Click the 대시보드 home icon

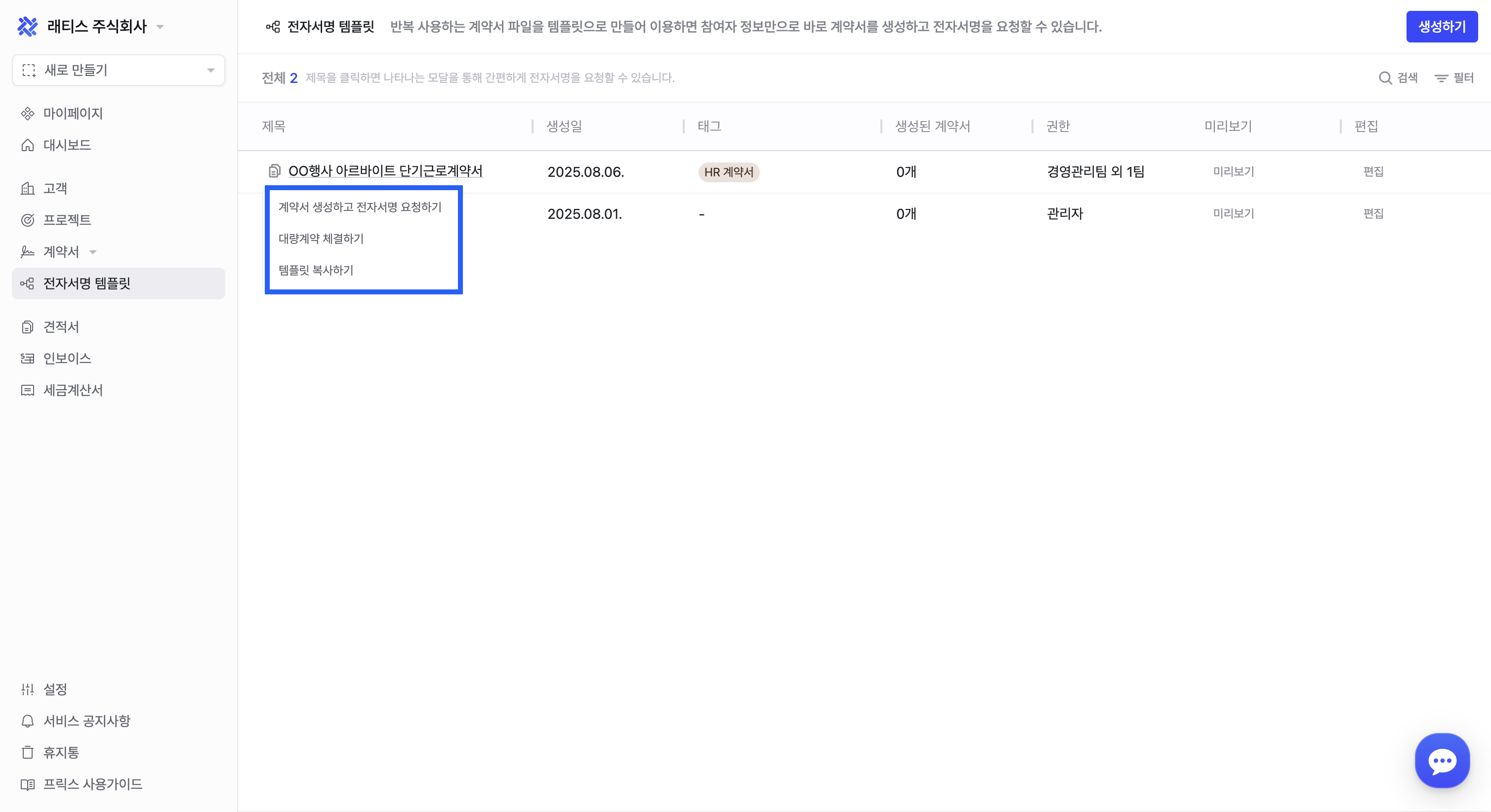pos(27,145)
